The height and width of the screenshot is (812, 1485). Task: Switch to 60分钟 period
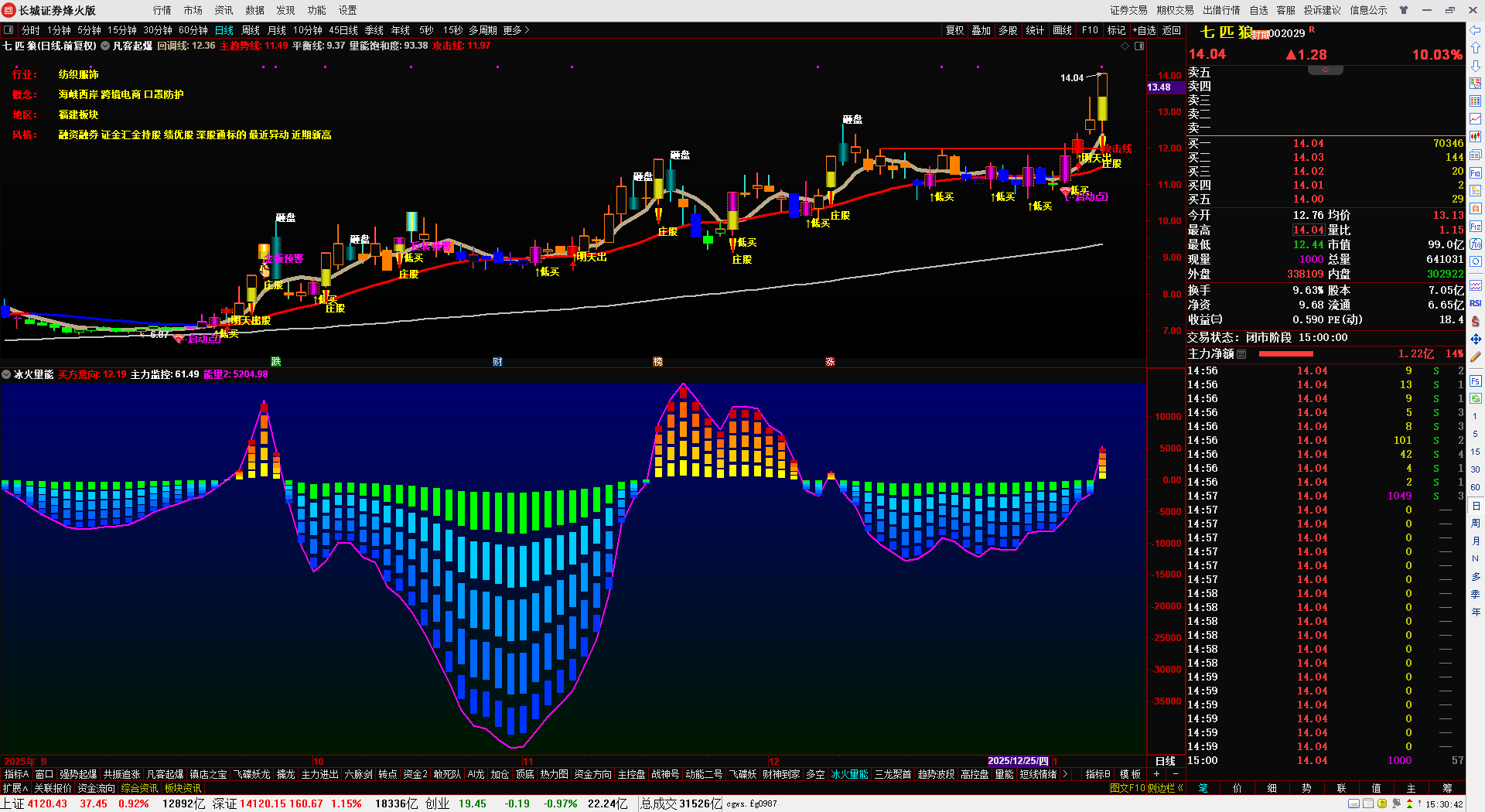(x=193, y=30)
